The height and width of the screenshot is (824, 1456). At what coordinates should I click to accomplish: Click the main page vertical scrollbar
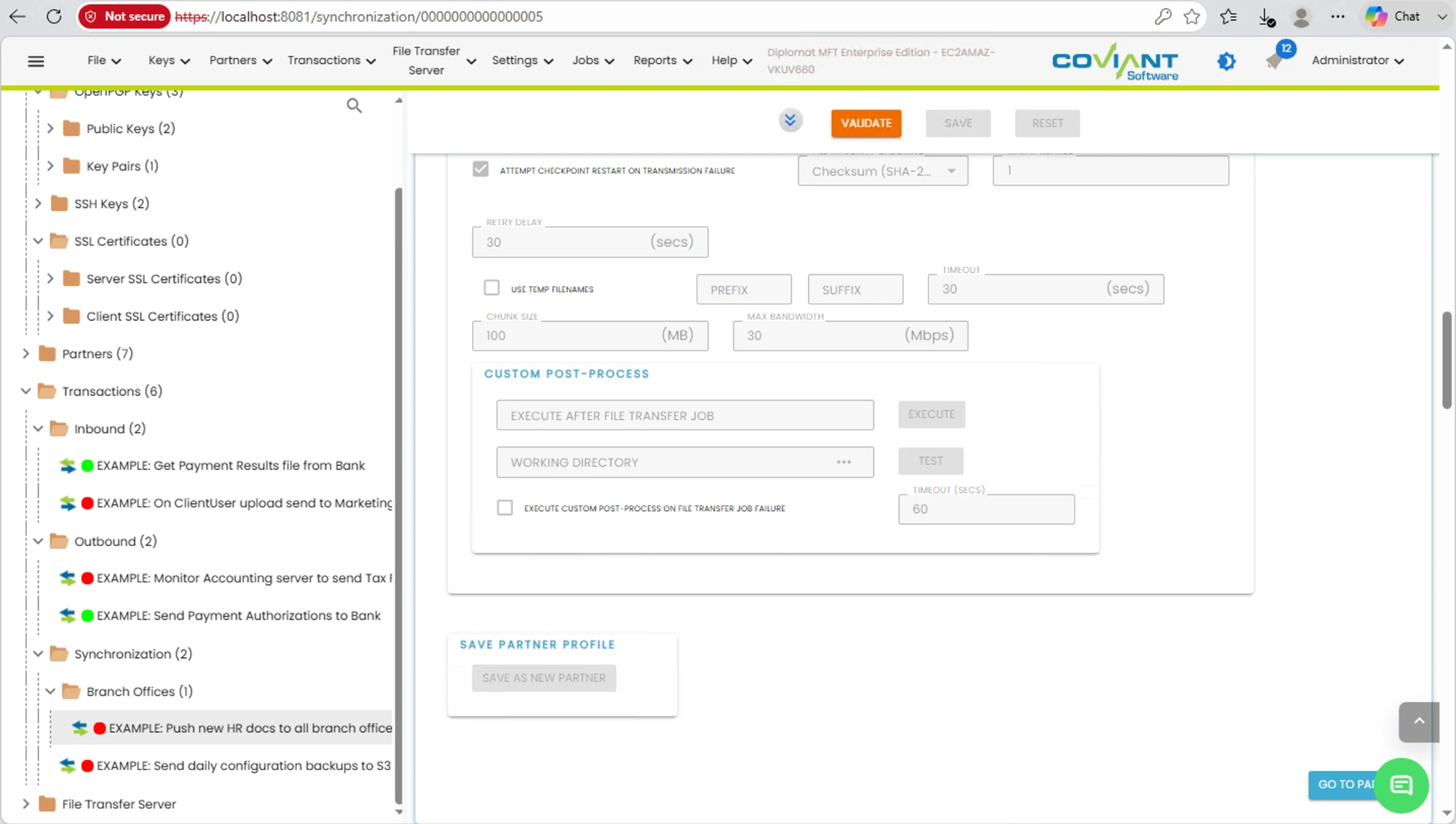(x=1447, y=360)
